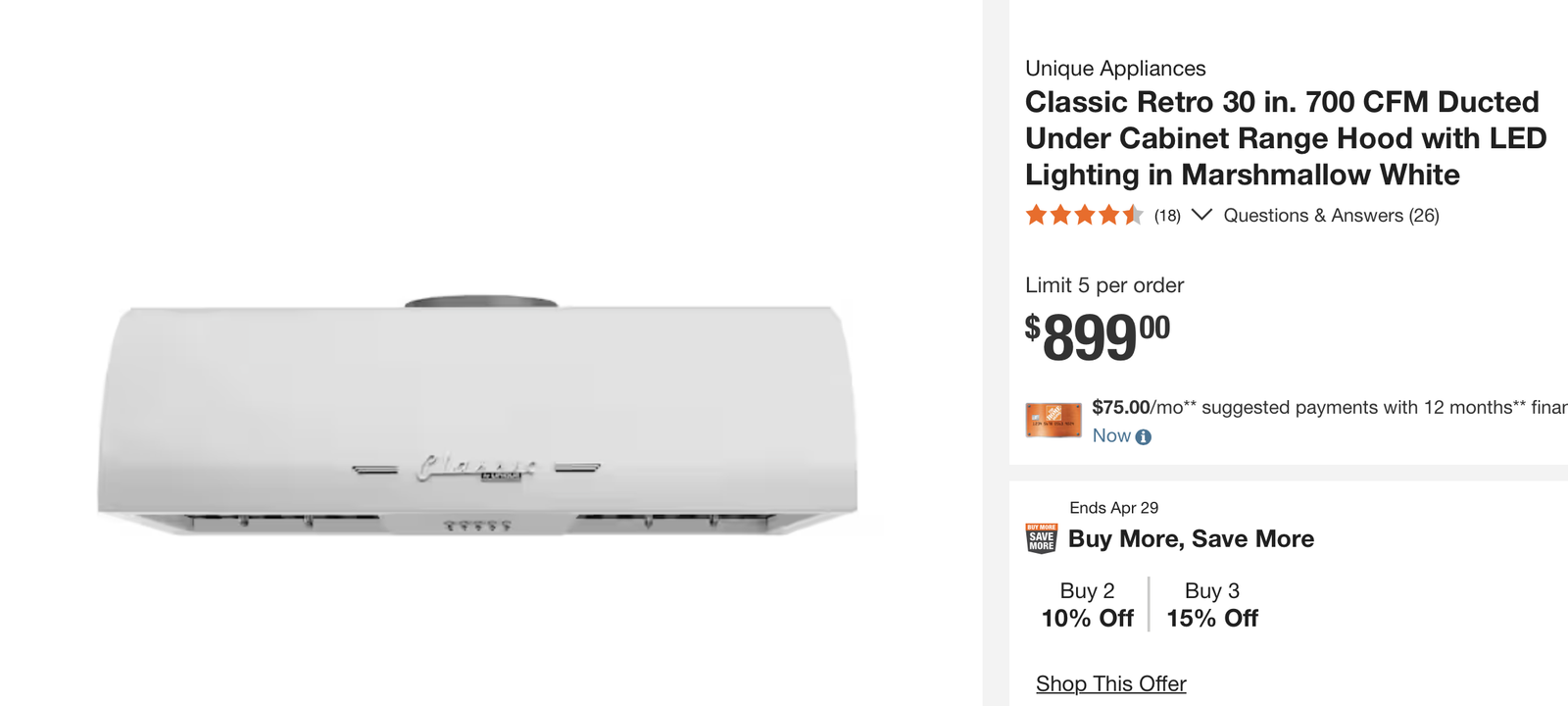
Task: Expand the ratings chevron beside (18)
Action: pyautogui.click(x=1201, y=215)
